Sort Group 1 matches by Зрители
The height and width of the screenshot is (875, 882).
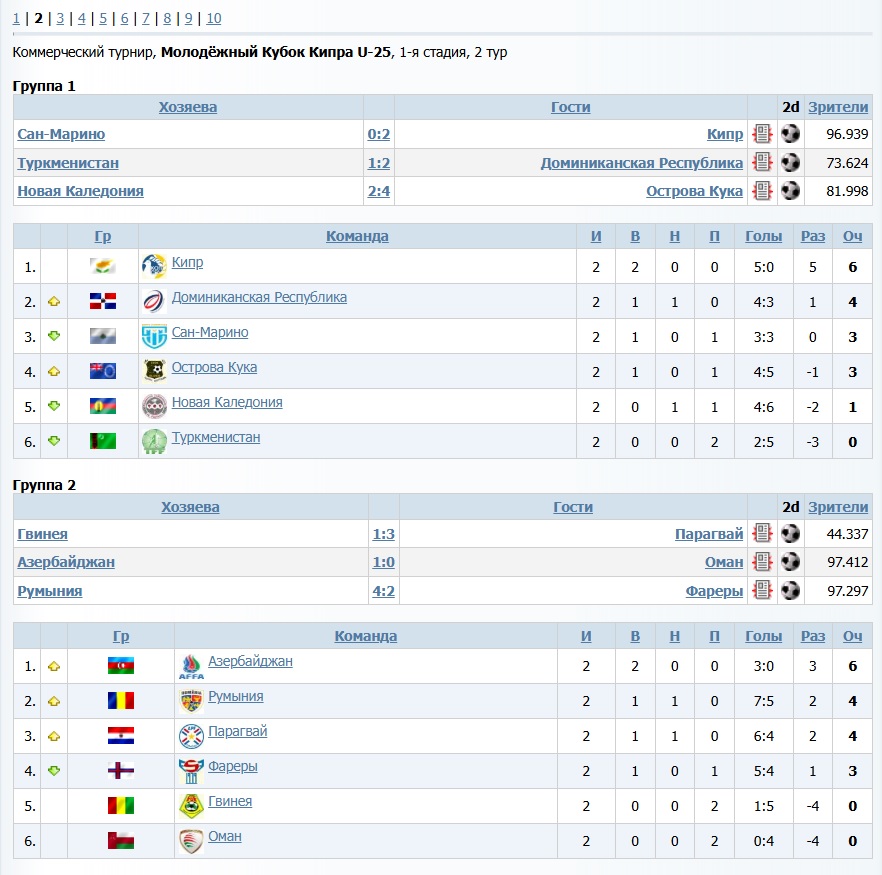tap(838, 107)
